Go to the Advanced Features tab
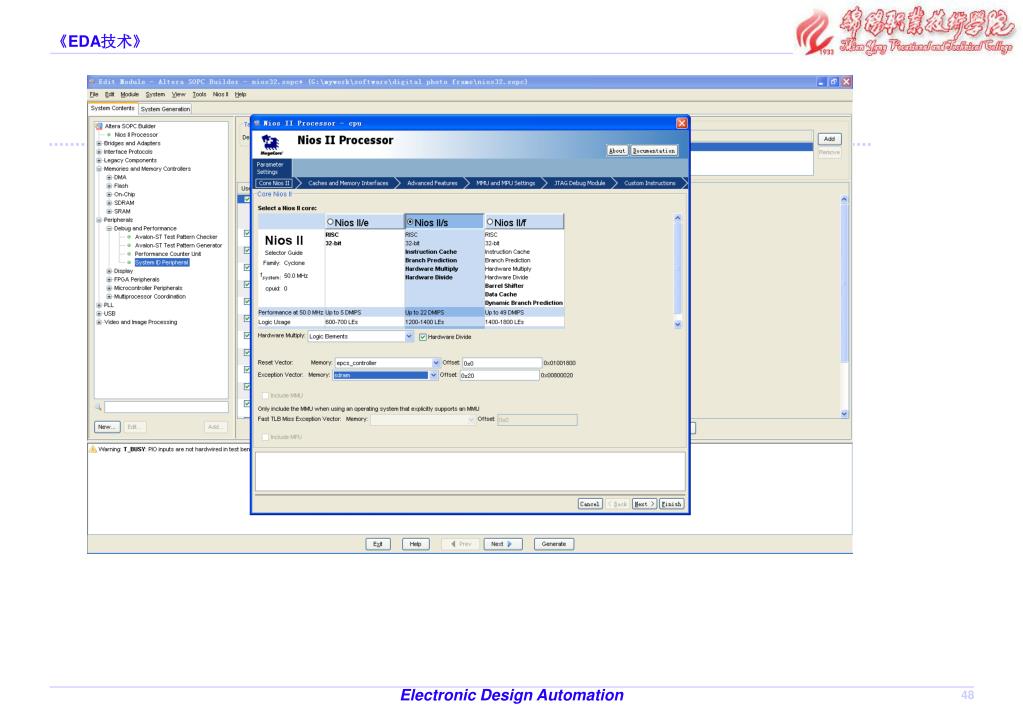Image resolution: width=1023 pixels, height=708 pixels. coord(432,183)
